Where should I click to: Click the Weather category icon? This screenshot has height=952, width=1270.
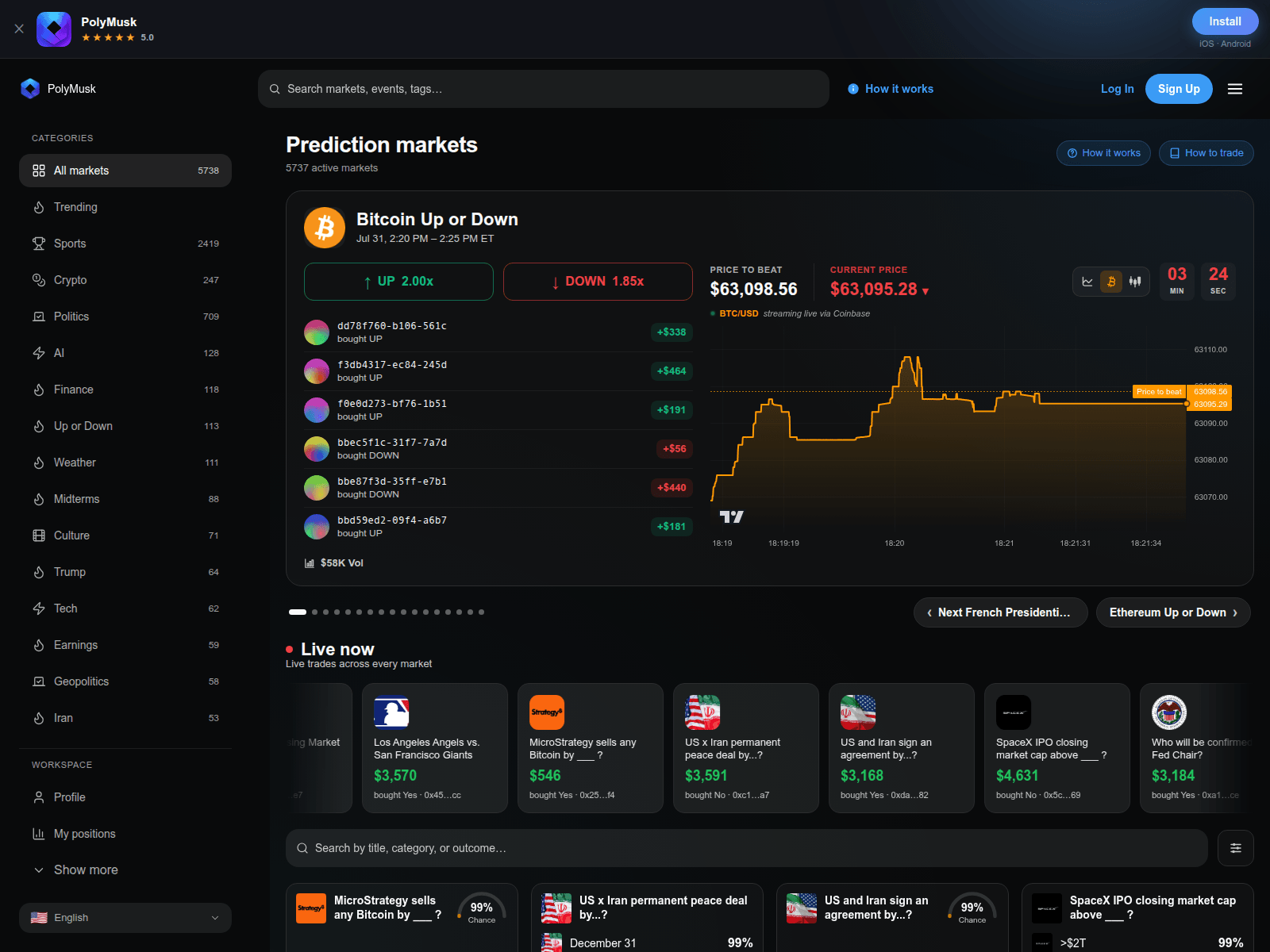pyautogui.click(x=39, y=463)
